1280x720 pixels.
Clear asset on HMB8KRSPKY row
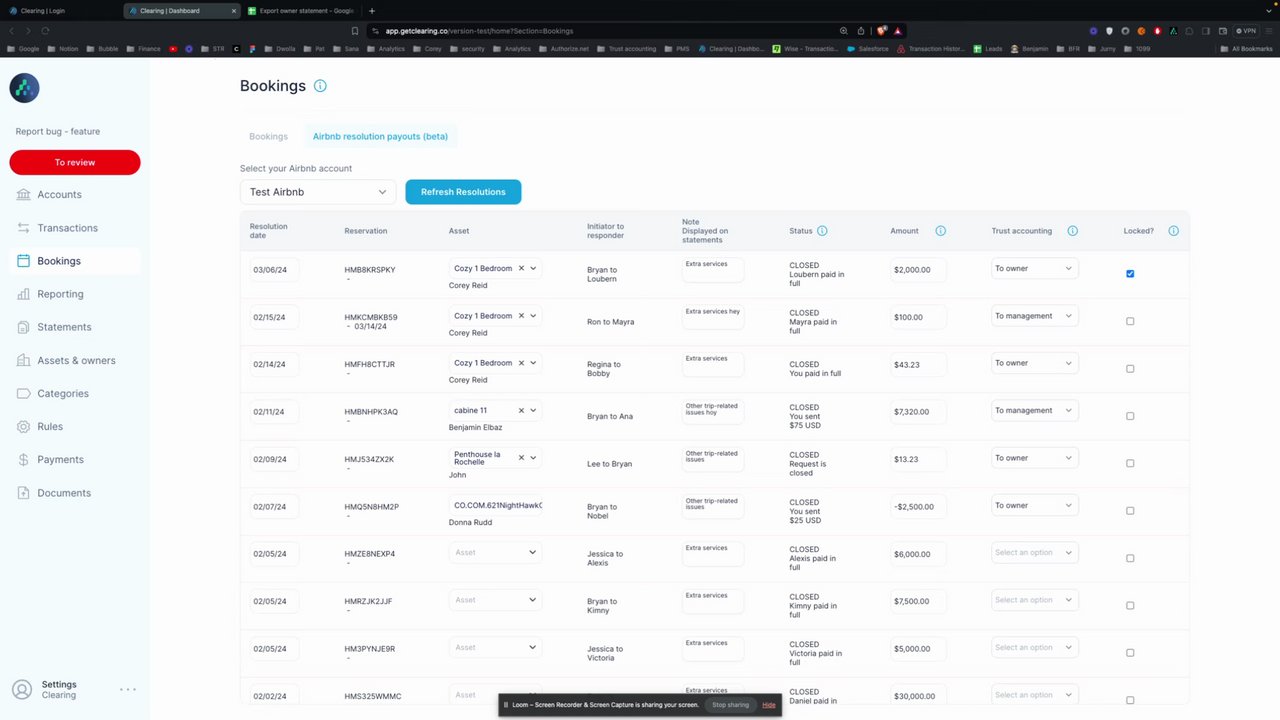[x=521, y=268]
